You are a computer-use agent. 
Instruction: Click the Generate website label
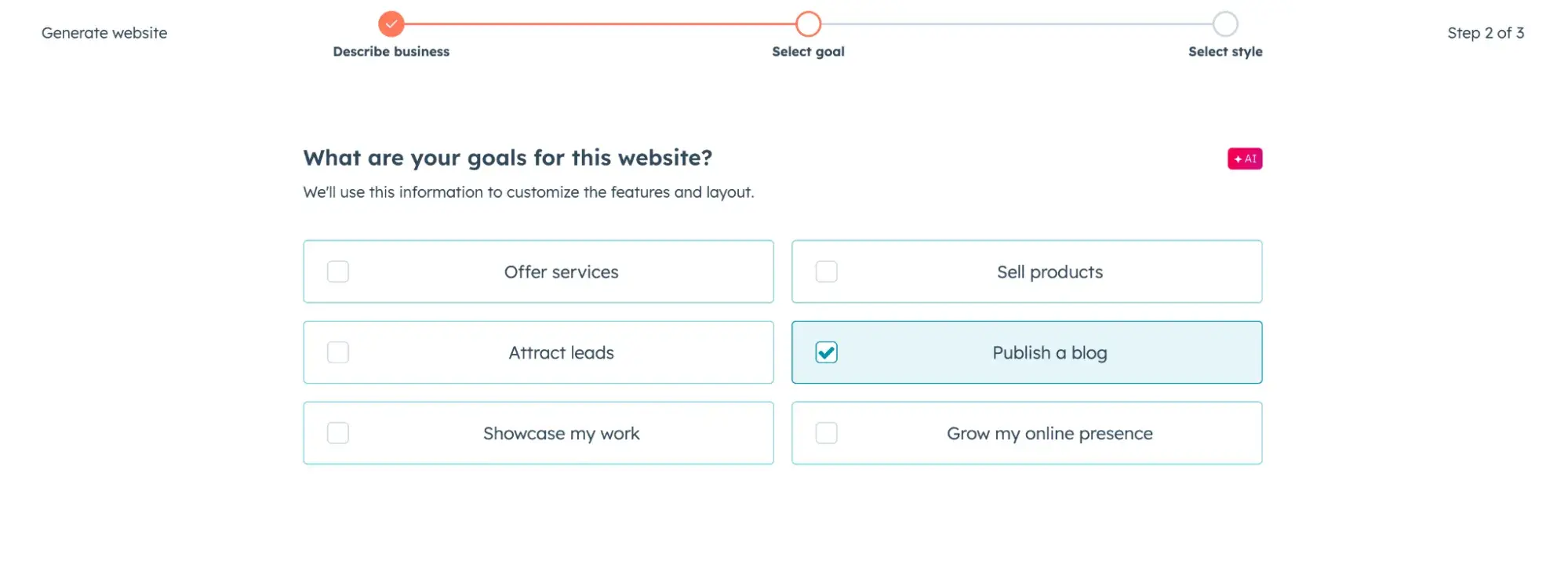104,33
